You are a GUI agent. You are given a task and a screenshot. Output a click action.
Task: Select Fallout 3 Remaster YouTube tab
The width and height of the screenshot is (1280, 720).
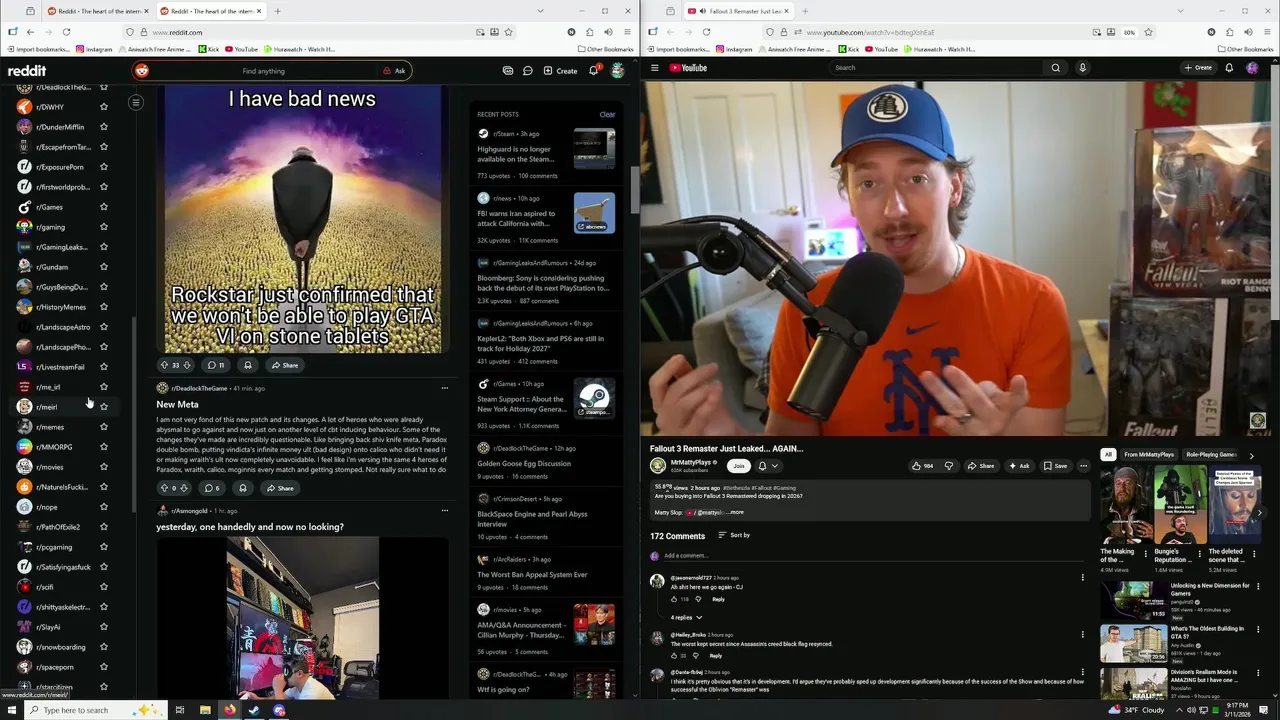click(x=738, y=11)
